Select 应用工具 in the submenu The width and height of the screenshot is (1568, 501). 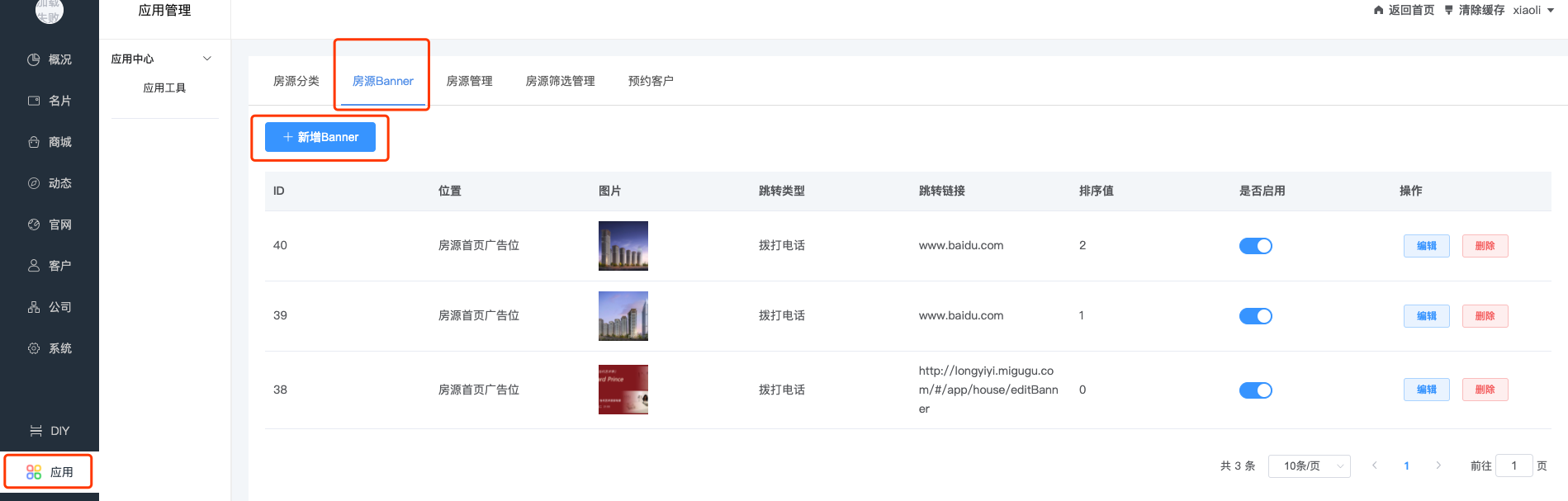pyautogui.click(x=164, y=87)
